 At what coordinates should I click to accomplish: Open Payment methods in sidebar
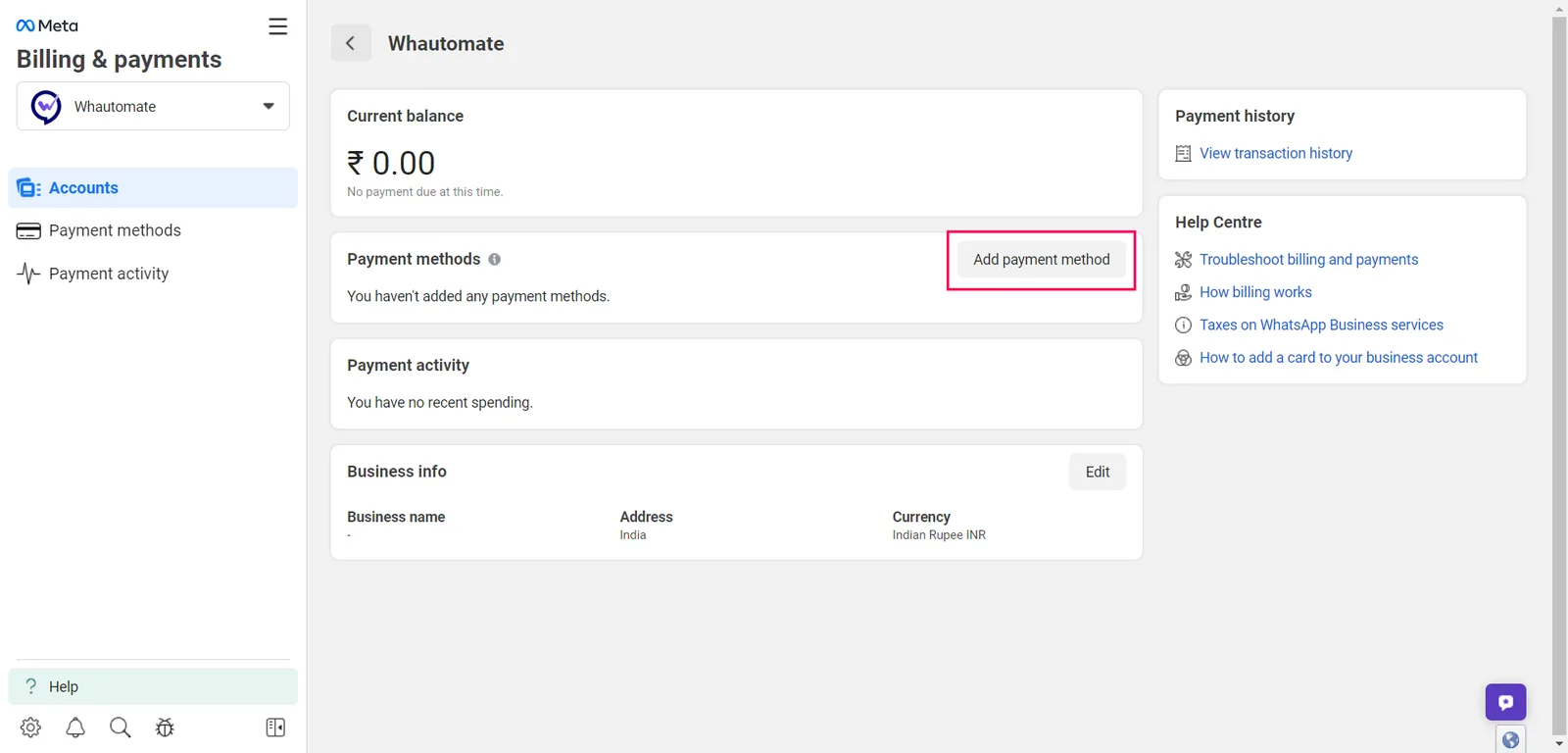pyautogui.click(x=153, y=230)
